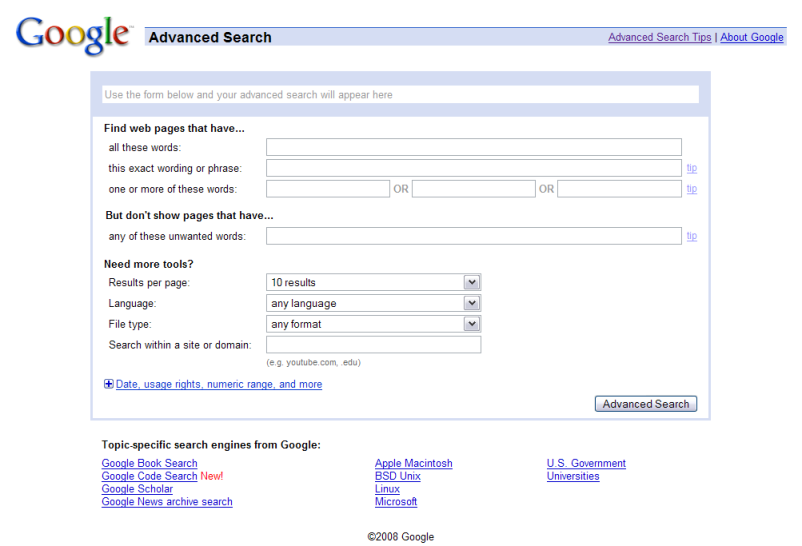This screenshot has height=546, width=802.
Task: Open the Language dropdown
Action: click(373, 303)
